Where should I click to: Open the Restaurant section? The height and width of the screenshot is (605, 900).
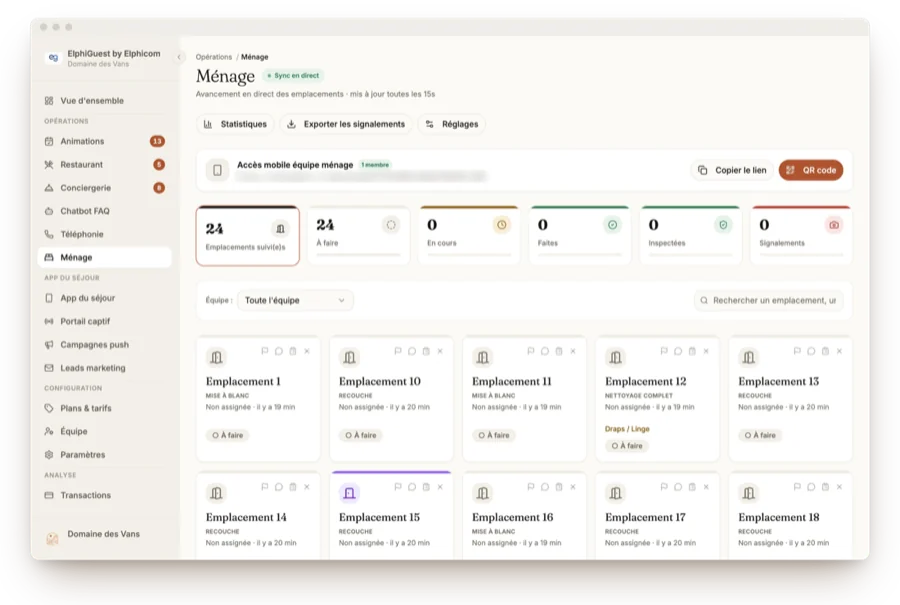(104, 165)
